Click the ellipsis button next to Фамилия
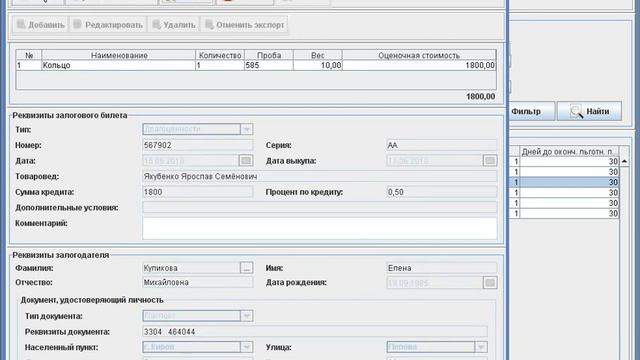The image size is (640, 360). 246,268
